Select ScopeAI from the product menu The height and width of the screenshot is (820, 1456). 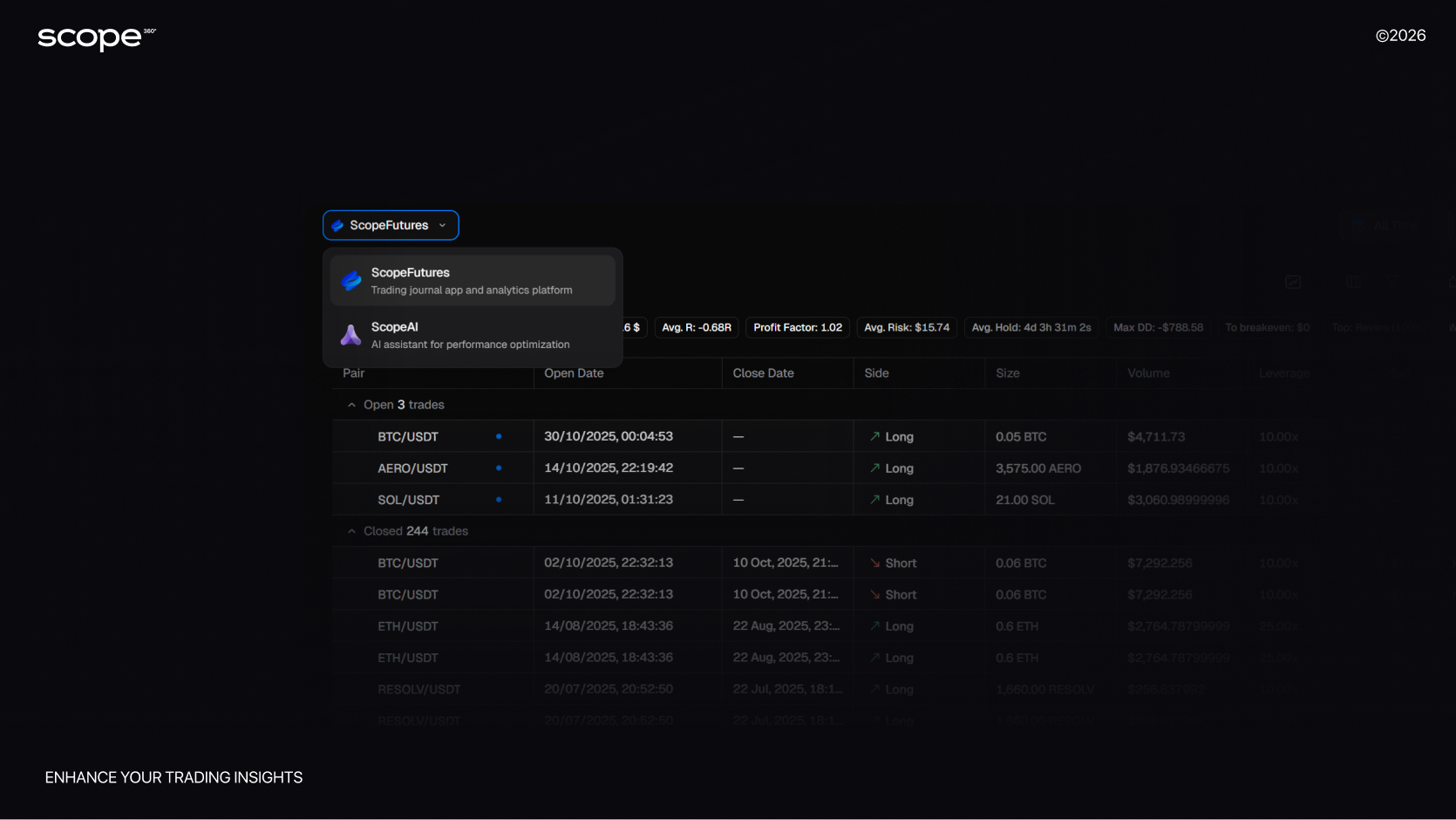coord(473,335)
